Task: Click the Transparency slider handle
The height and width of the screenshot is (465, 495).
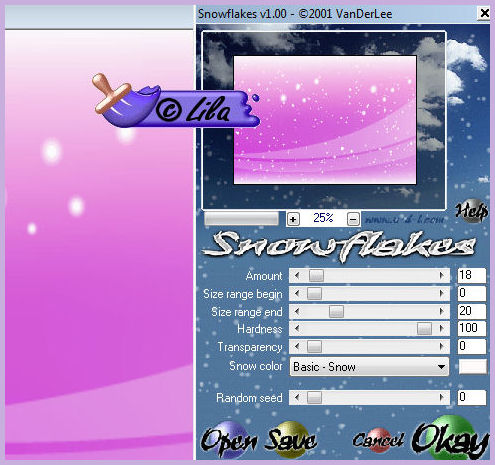Action: click(314, 347)
